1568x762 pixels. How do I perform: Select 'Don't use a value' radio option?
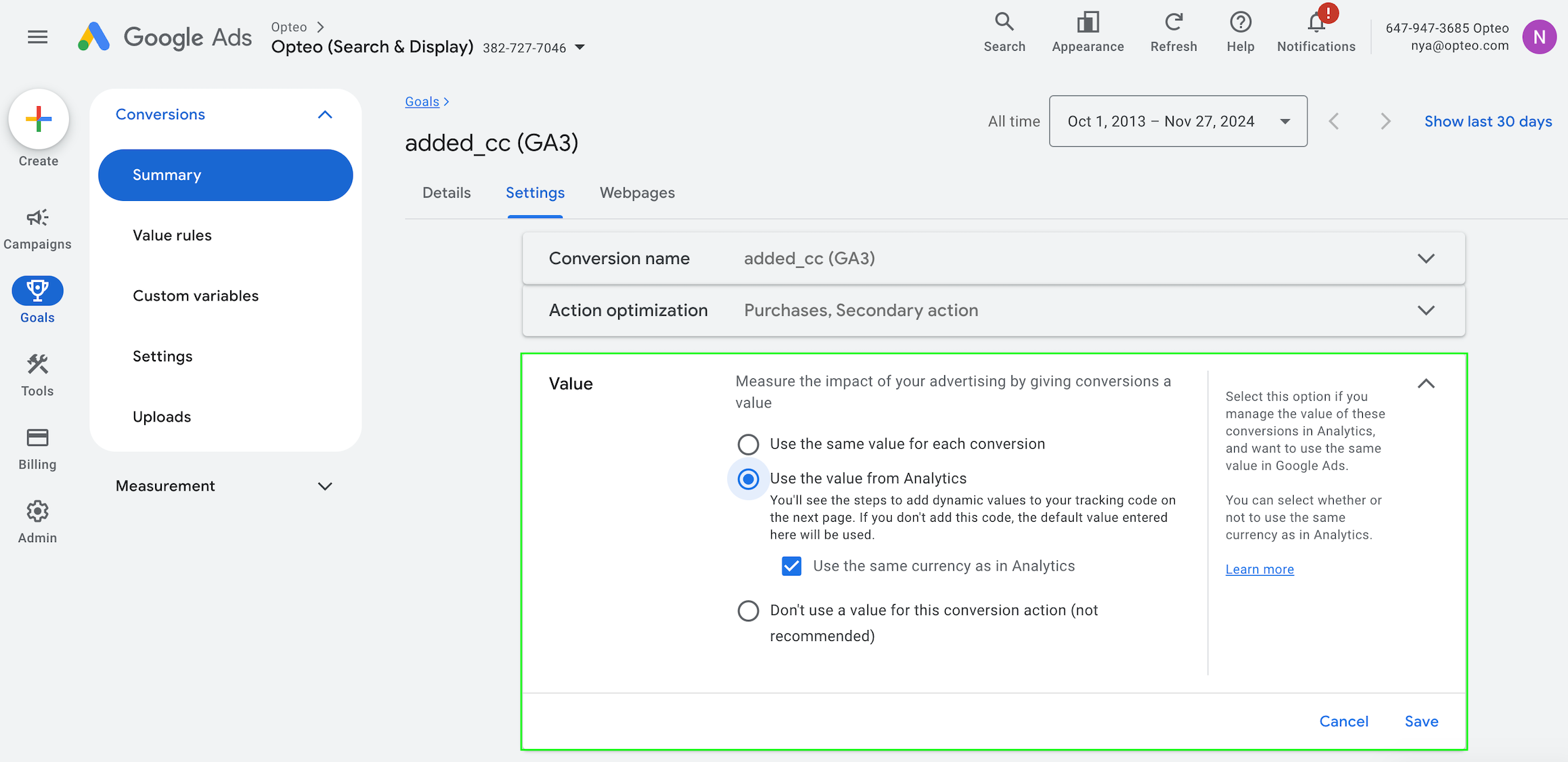tap(748, 611)
